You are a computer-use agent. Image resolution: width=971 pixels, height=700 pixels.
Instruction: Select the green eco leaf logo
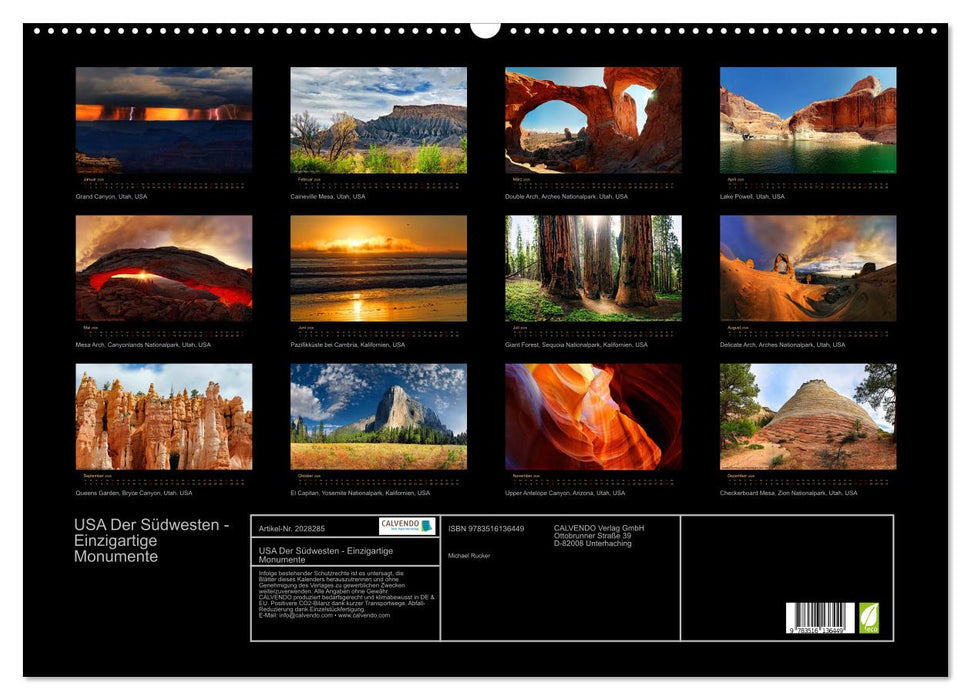[x=868, y=618]
